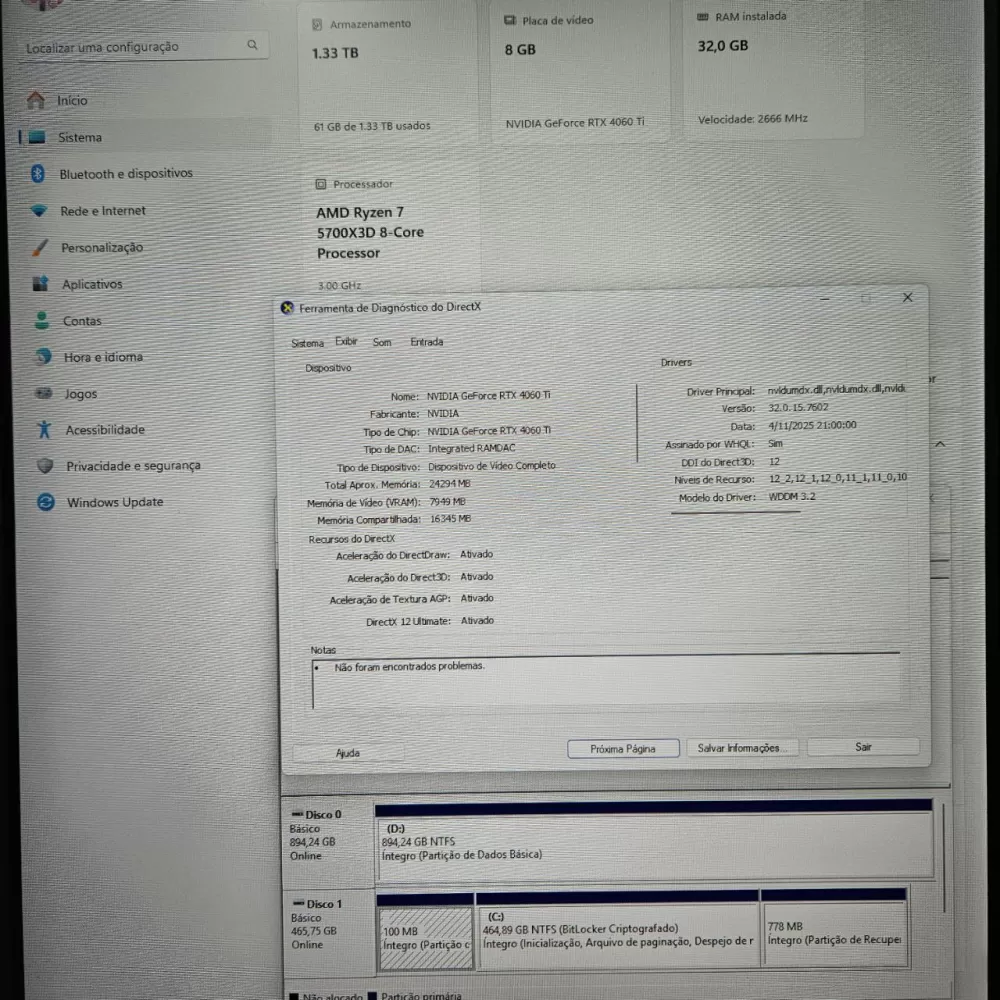The width and height of the screenshot is (1000, 1000).
Task: Open Jogos using the controller icon
Action: [x=44, y=393]
